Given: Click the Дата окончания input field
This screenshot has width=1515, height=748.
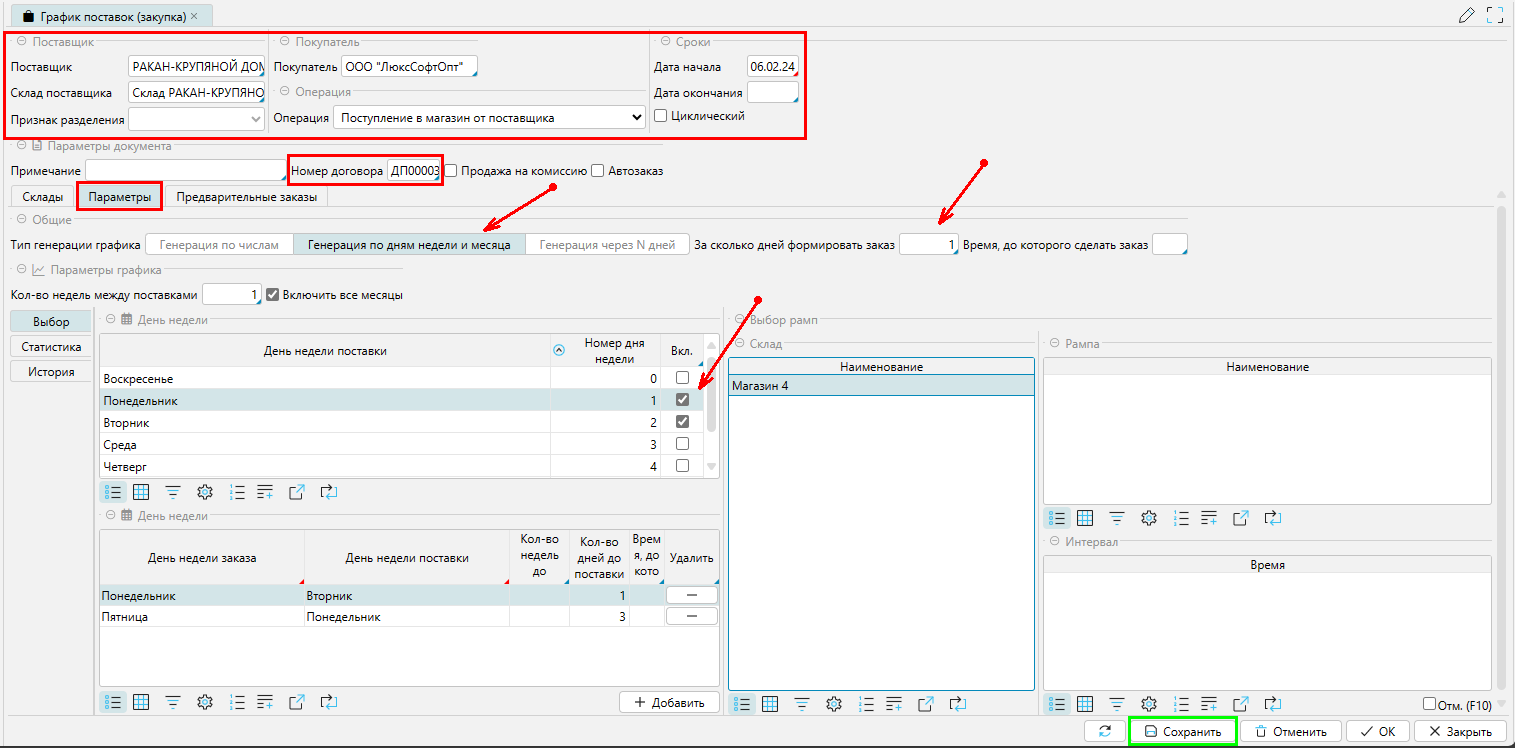Looking at the screenshot, I should coord(771,93).
